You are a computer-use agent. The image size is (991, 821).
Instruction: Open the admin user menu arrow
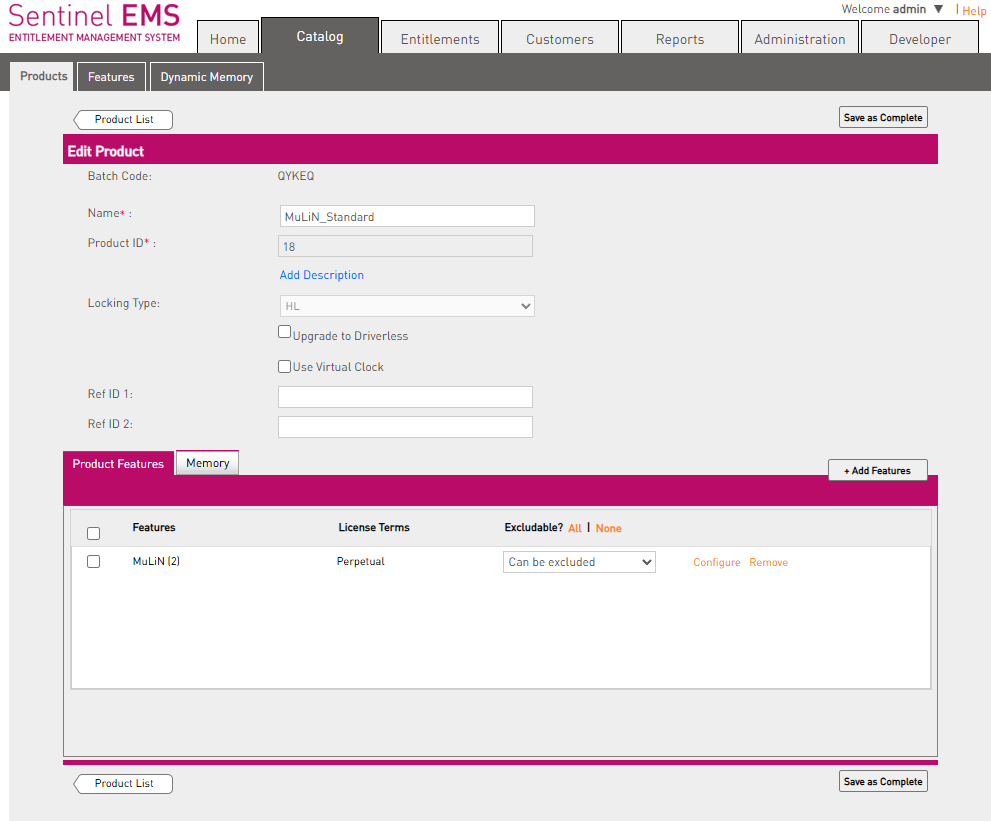(x=939, y=9)
